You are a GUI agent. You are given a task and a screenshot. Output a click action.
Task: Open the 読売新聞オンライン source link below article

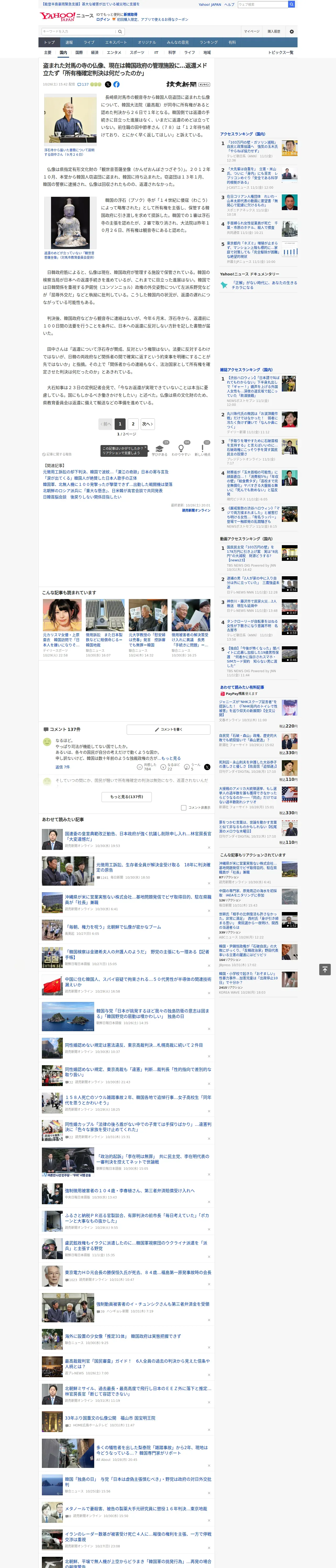[196, 511]
